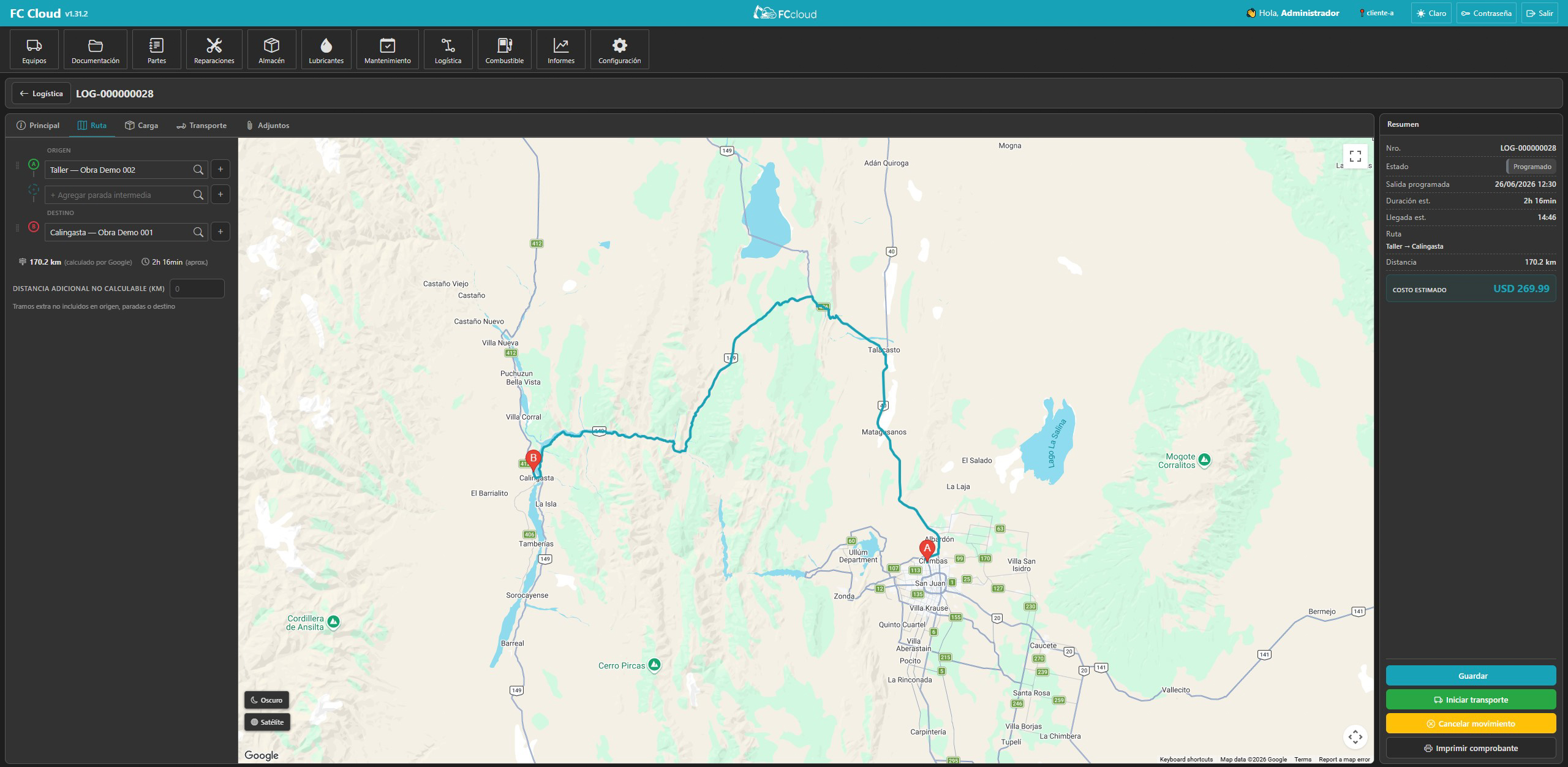This screenshot has height=767, width=1568.
Task: Click Salida programada 26/06/2026 12:30 value
Action: [1525, 184]
